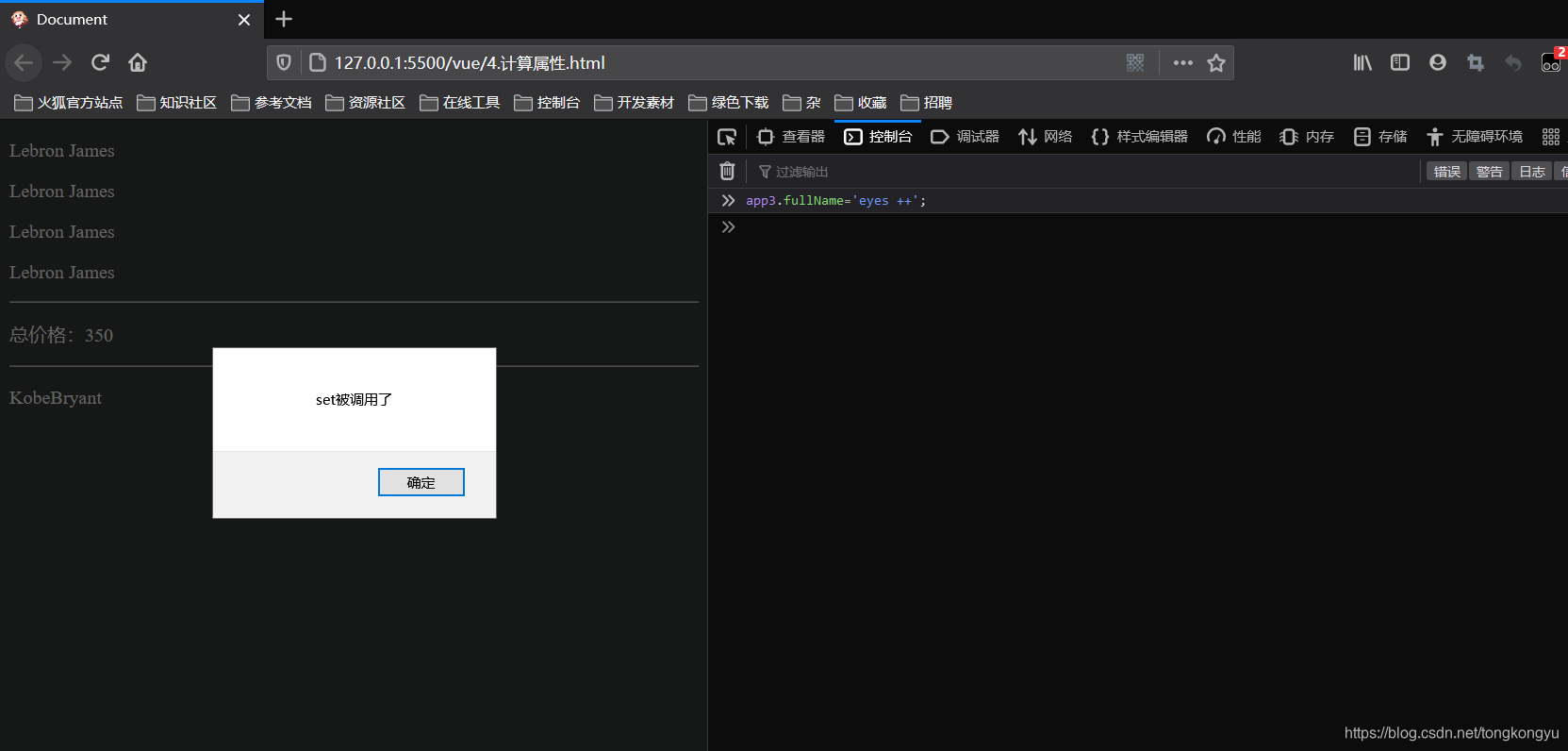Switch to the 性能 performance tab
1568x751 pixels.
click(1233, 137)
